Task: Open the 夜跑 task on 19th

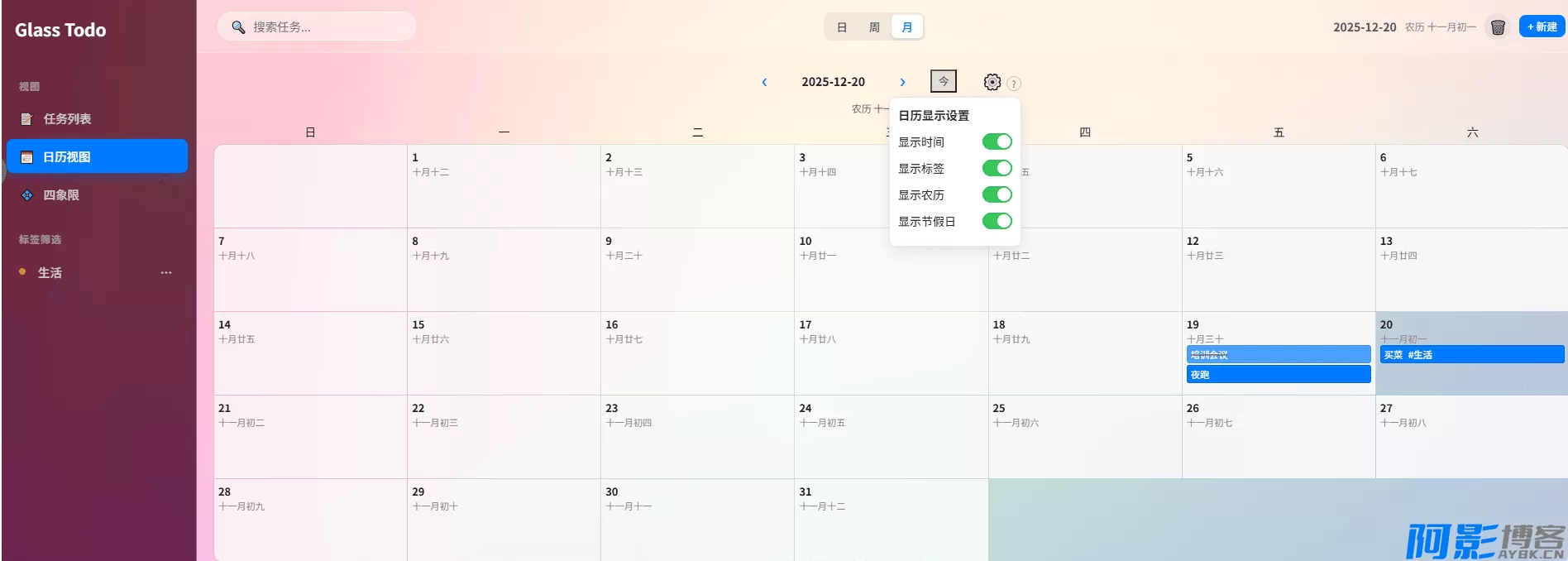Action: coord(1278,375)
